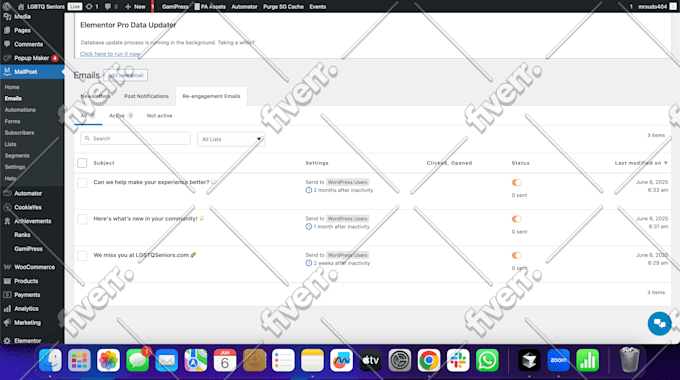680x380 pixels.
Task: Open Analytics in the sidebar
Action: [26, 309]
